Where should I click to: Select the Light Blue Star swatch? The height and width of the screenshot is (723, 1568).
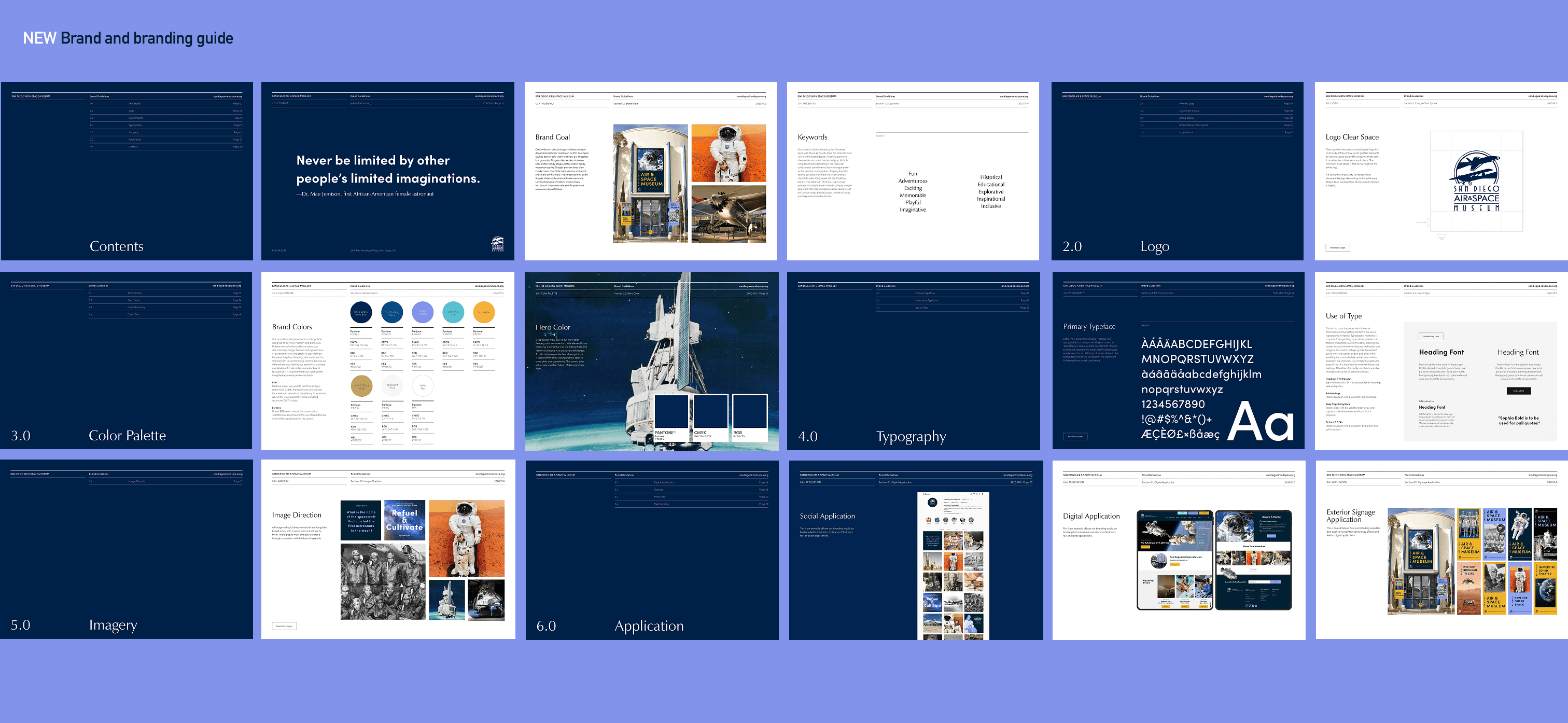(453, 312)
